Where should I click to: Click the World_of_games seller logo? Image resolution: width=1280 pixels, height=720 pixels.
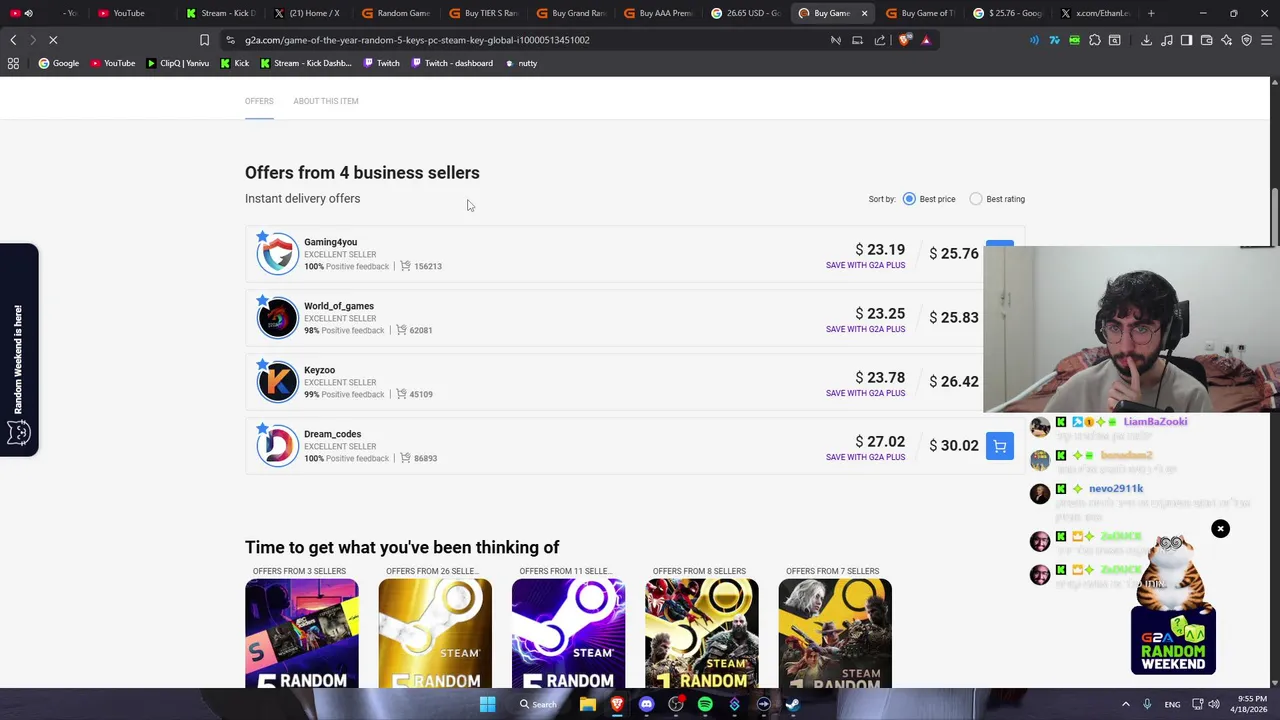[x=277, y=318]
